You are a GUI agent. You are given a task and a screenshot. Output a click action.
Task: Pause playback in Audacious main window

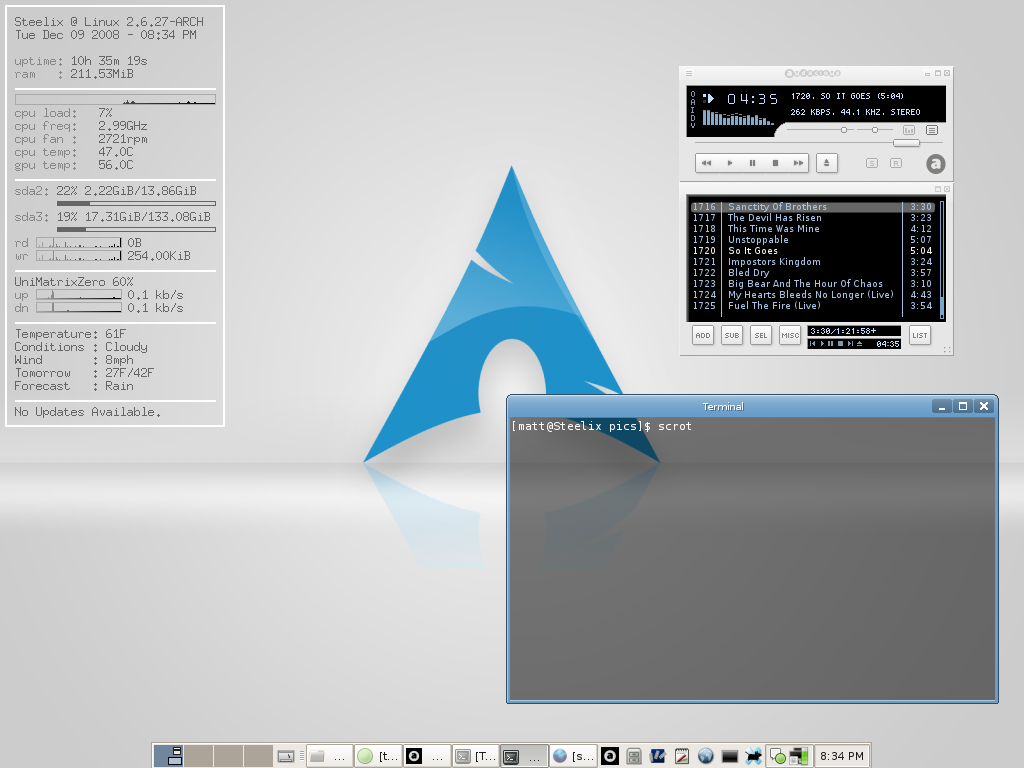(752, 163)
